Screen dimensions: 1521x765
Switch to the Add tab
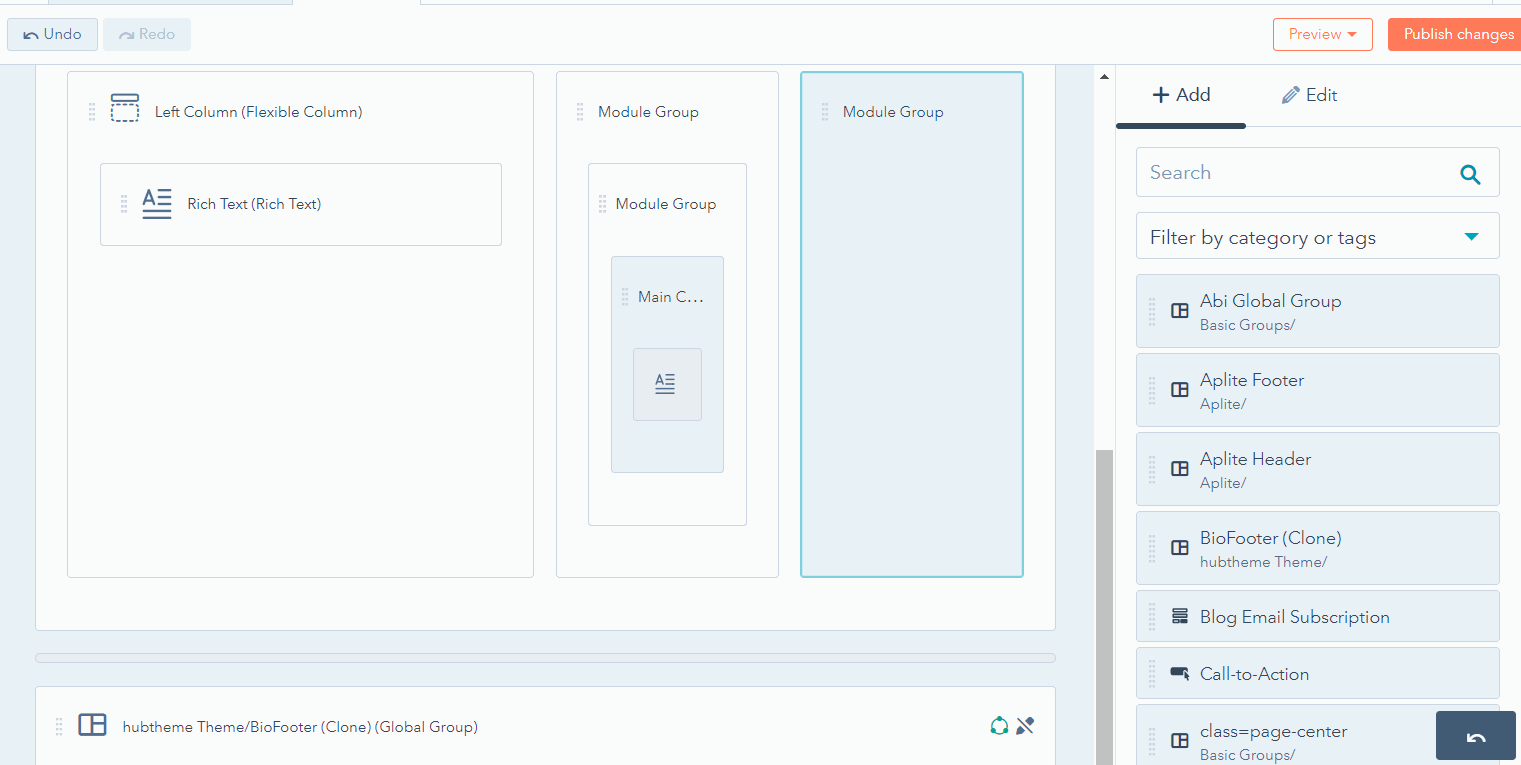point(1181,95)
